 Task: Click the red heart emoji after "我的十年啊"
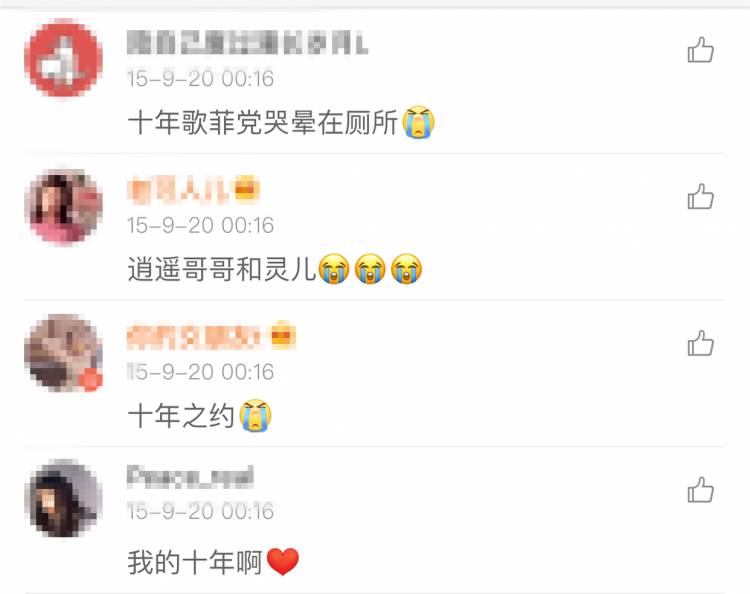pyautogui.click(x=283, y=561)
